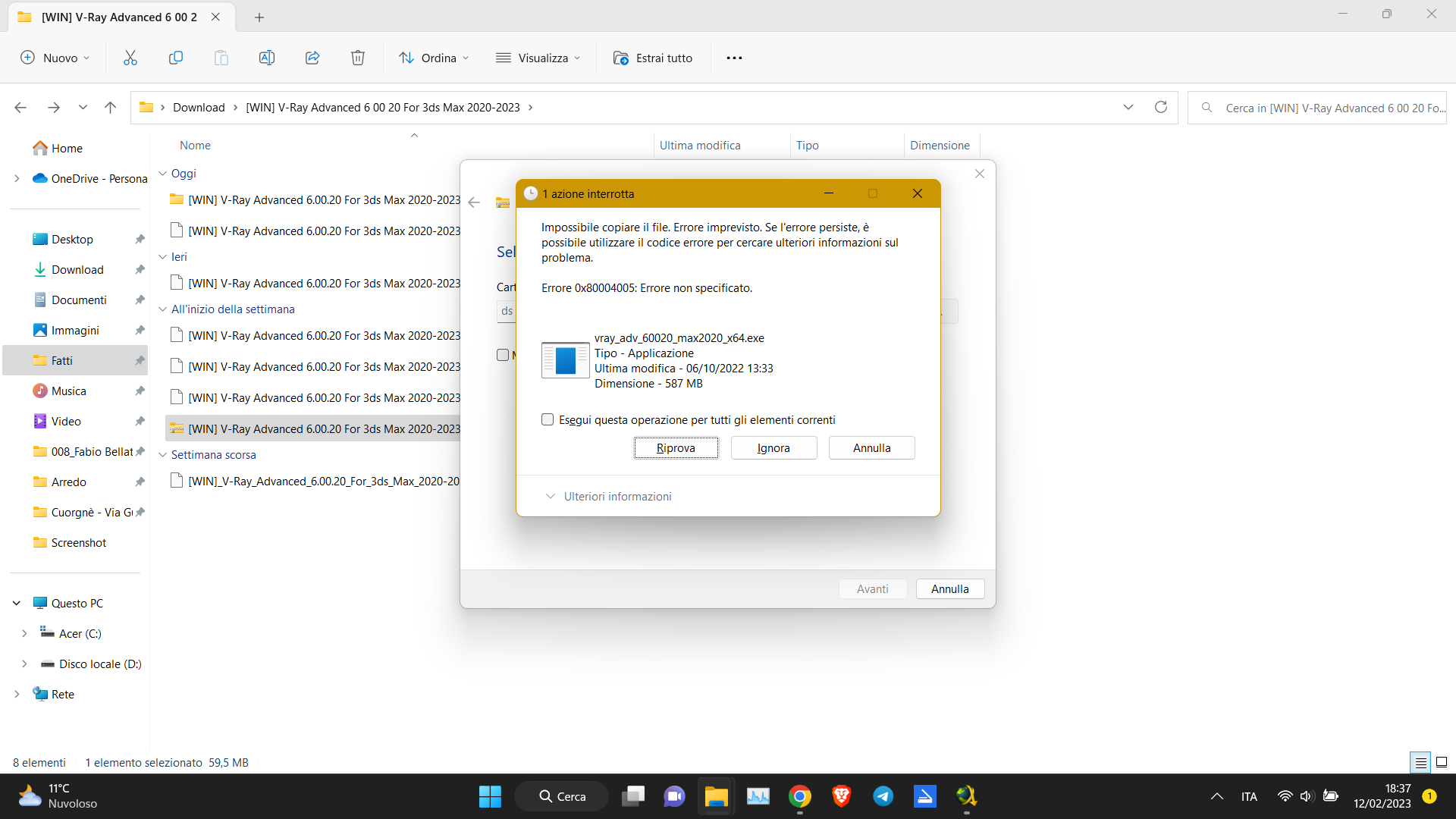Click the Share icon in toolbar
The height and width of the screenshot is (819, 1456).
tap(312, 58)
